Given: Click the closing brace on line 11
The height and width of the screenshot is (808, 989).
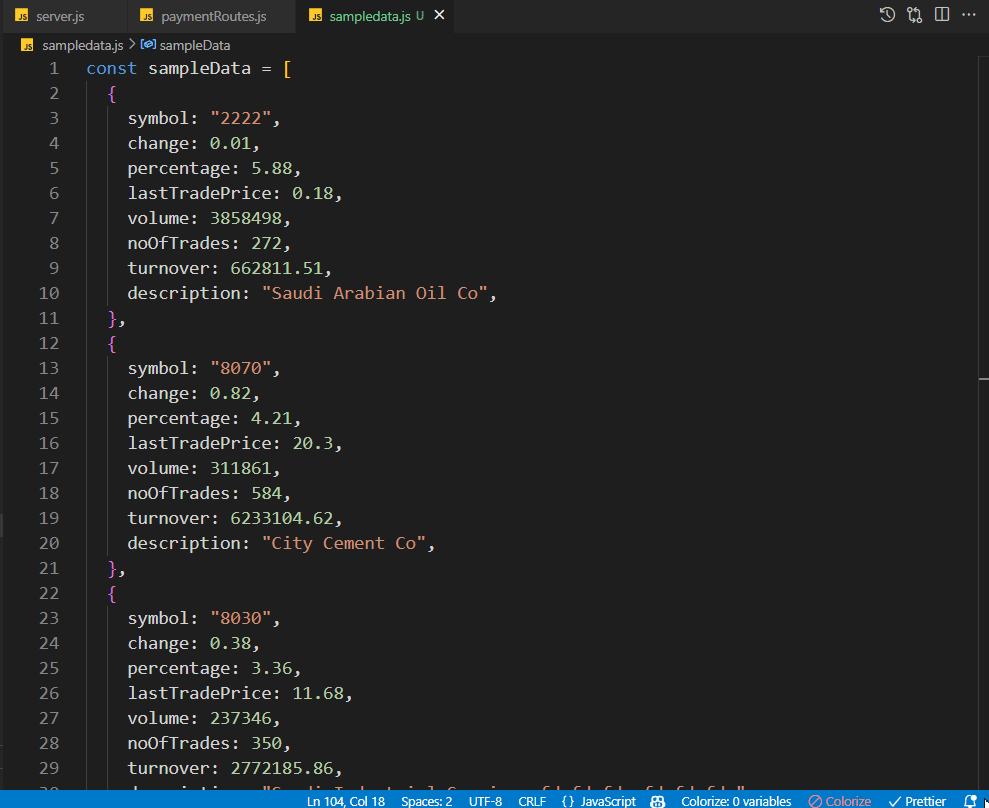Looking at the screenshot, I should coord(112,319).
